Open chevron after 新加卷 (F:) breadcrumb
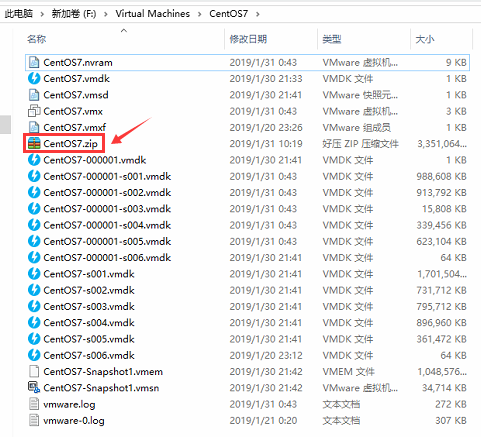The image size is (481, 437). point(106,14)
